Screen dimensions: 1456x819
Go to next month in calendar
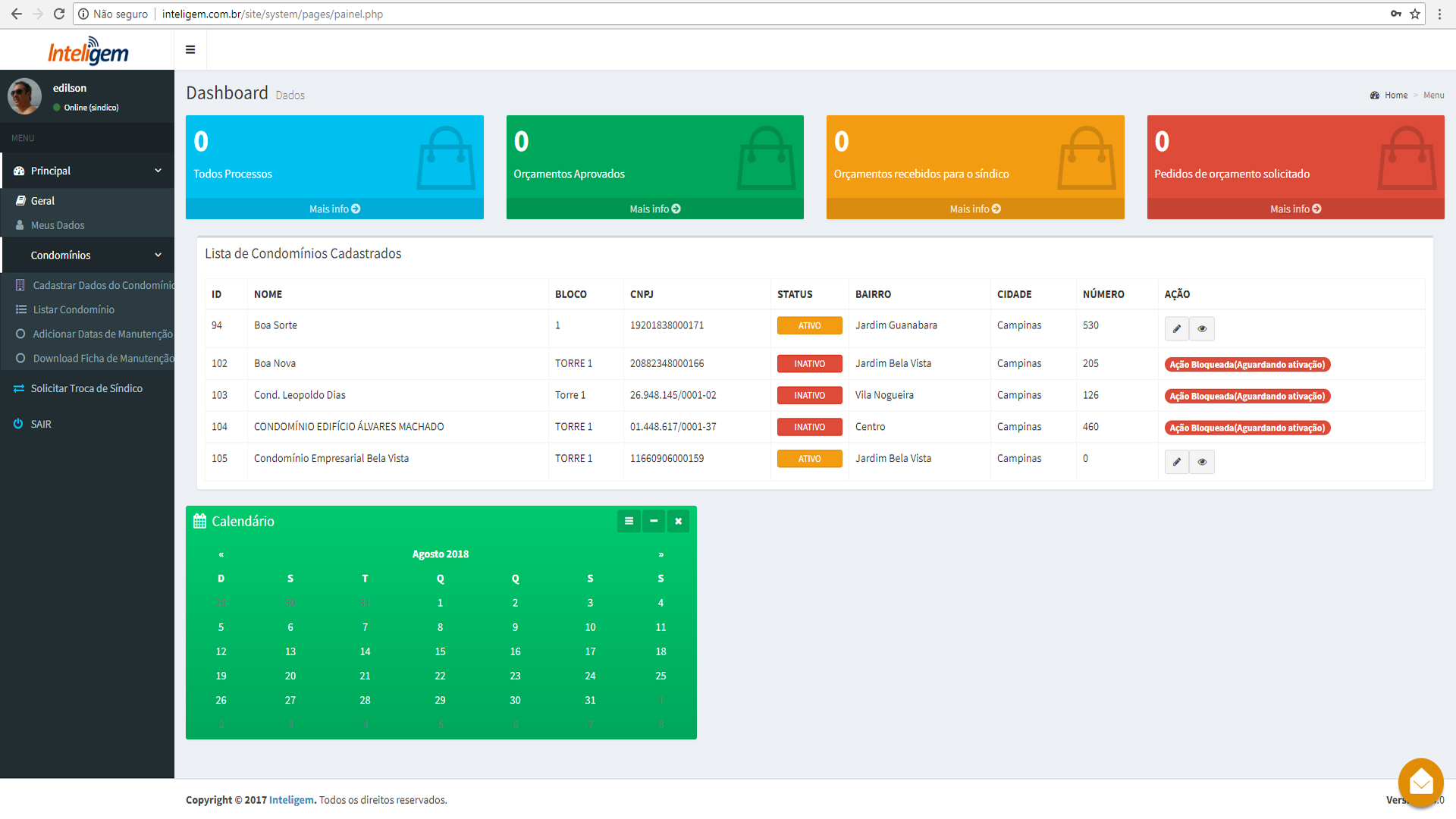(661, 554)
